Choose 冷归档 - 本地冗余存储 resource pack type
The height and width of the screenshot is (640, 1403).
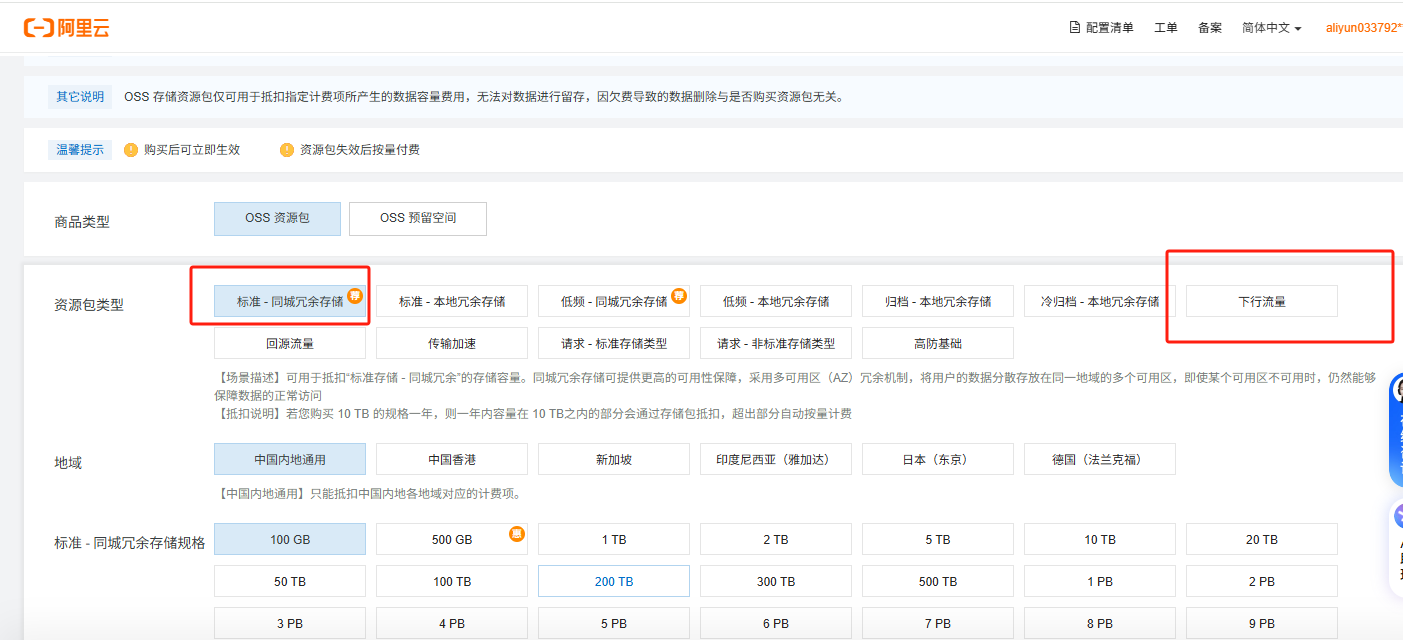tap(1100, 301)
